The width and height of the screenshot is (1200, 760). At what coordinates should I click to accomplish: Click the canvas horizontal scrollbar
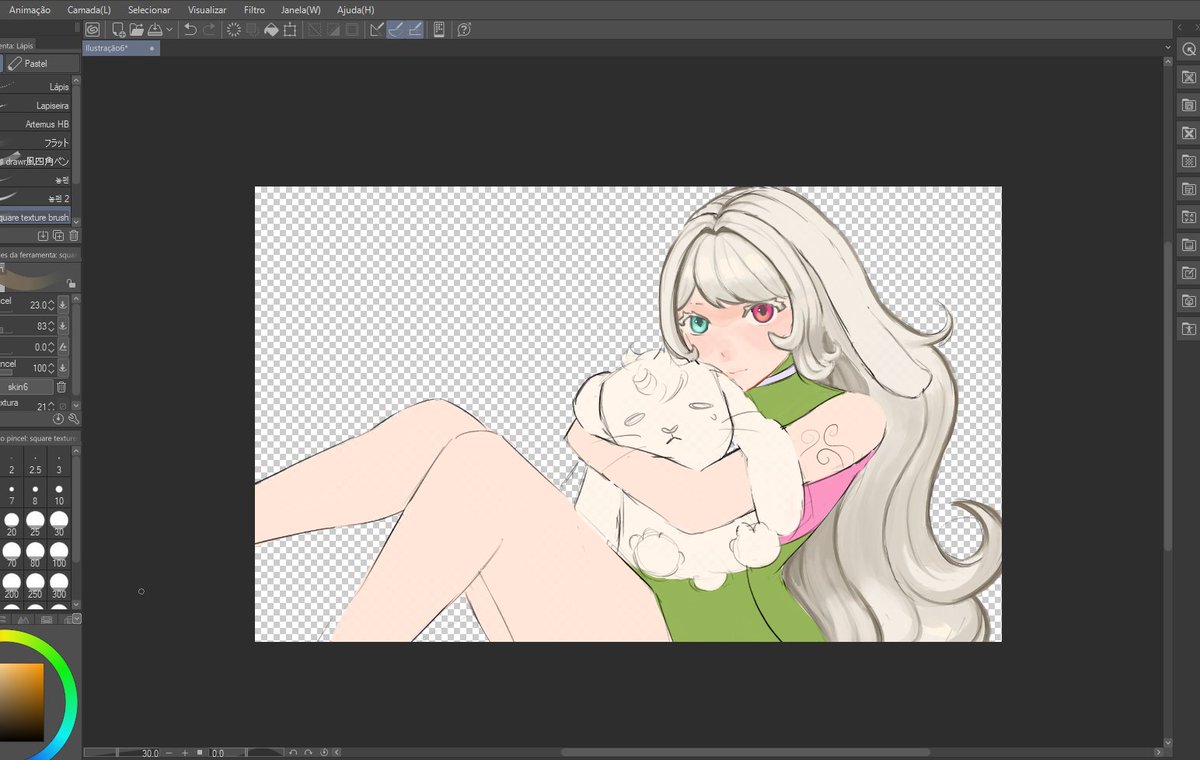[x=745, y=753]
